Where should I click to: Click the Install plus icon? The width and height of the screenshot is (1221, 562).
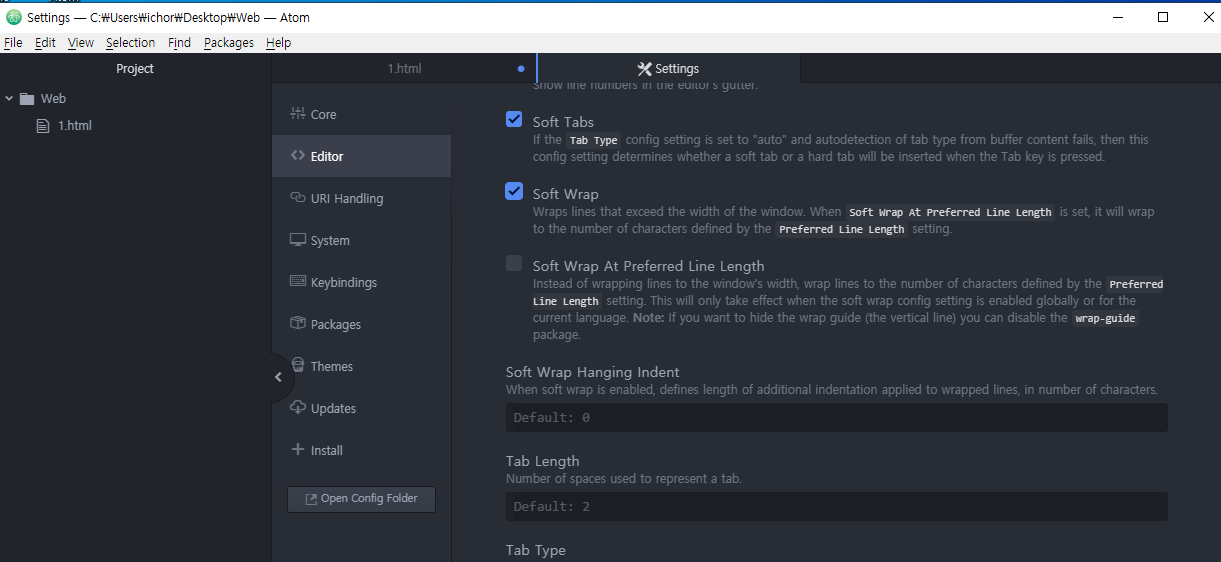297,450
